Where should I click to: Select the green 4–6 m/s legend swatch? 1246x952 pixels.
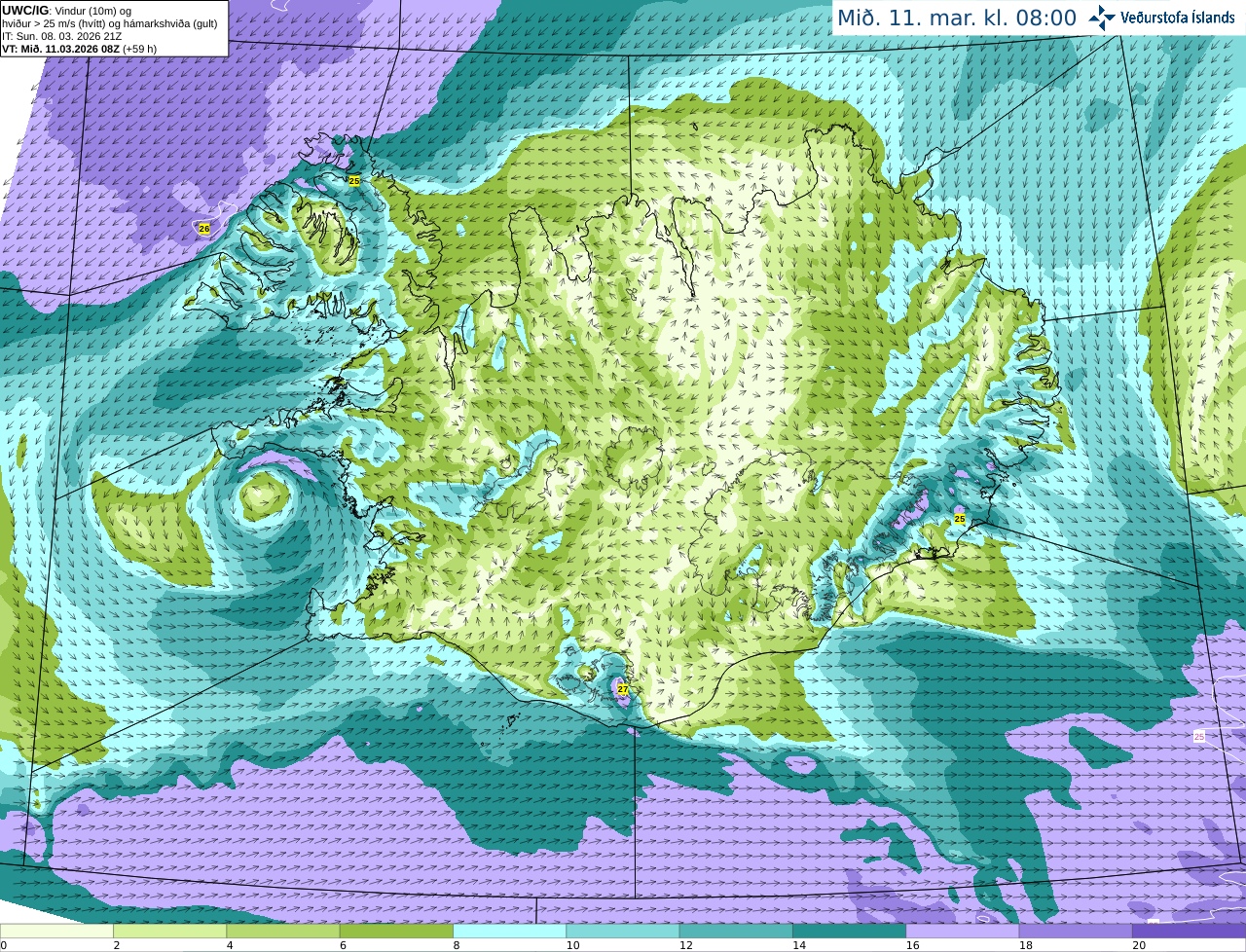click(283, 931)
